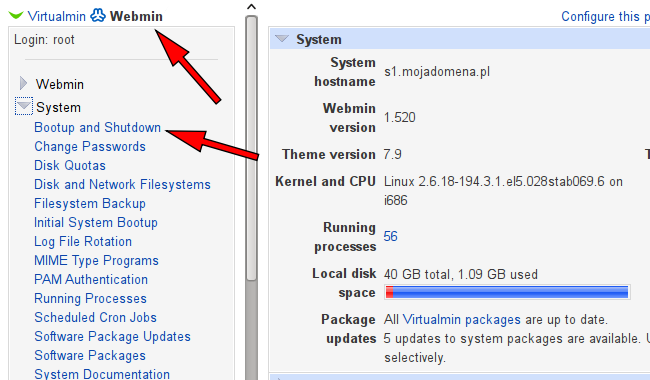Open Filesystem Backup
650x380 pixels.
pyautogui.click(x=90, y=203)
